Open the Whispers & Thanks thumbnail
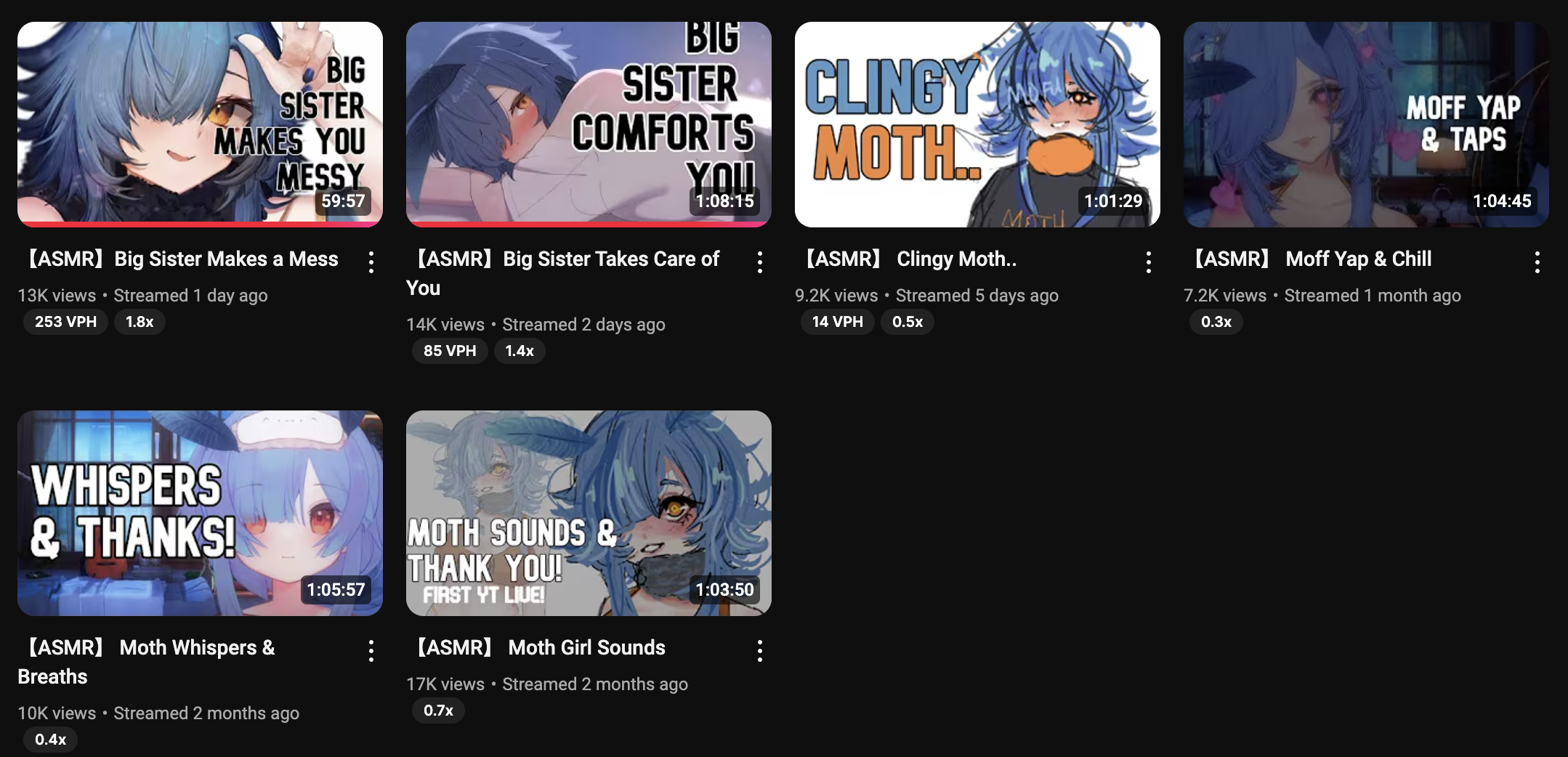 (x=200, y=513)
